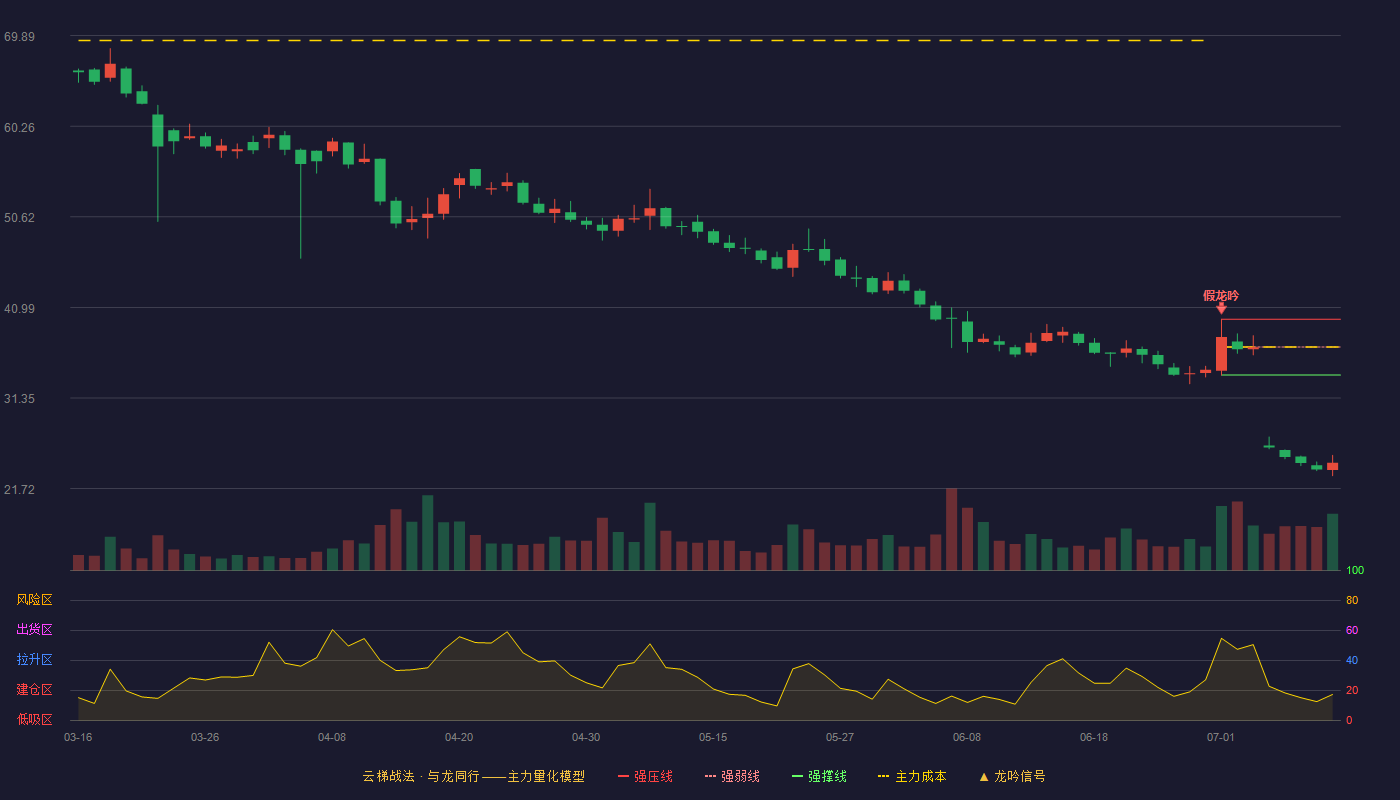Click the 低吸区 zone label
Screen dimensions: 1400x800
34,719
